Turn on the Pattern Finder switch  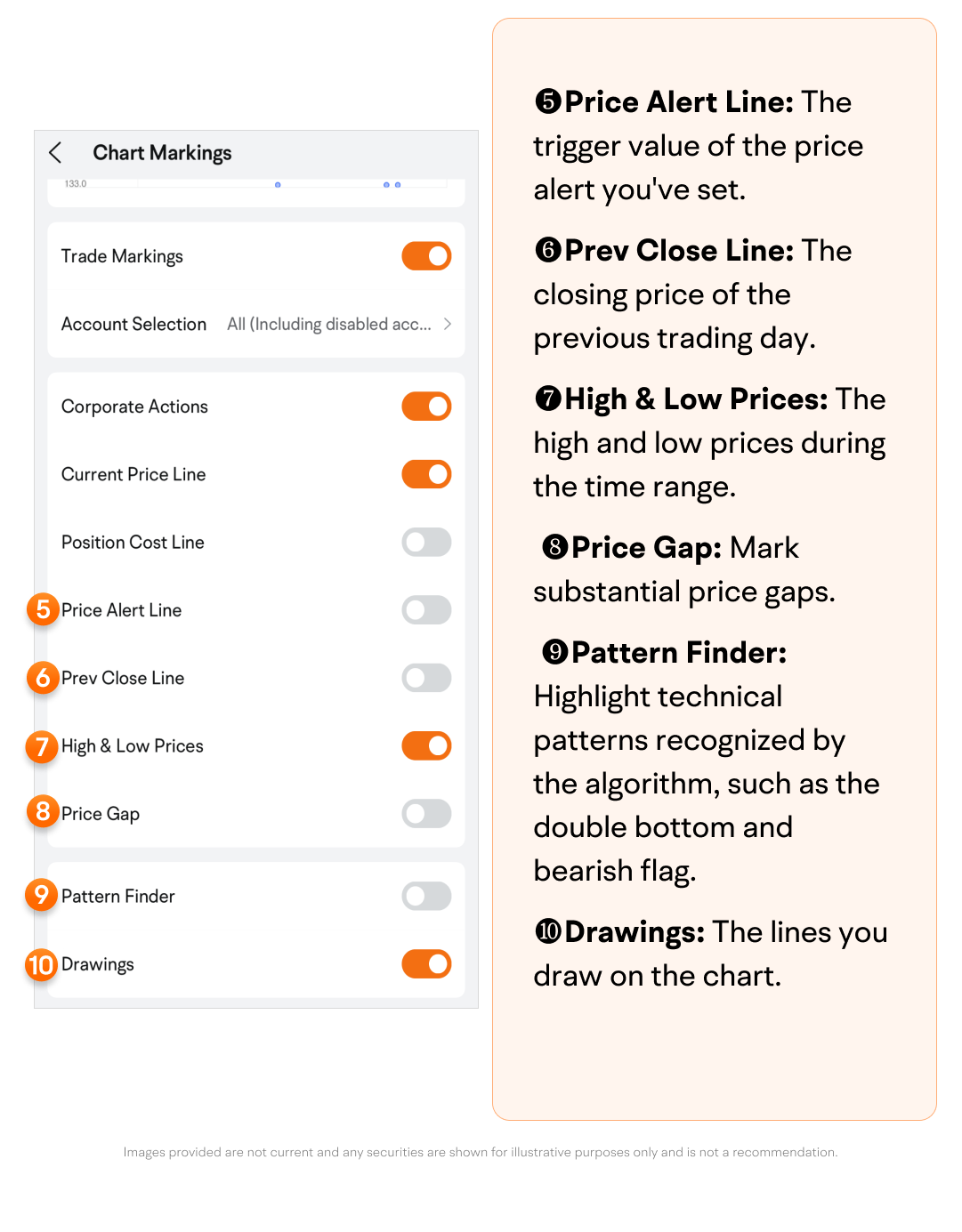[x=426, y=896]
